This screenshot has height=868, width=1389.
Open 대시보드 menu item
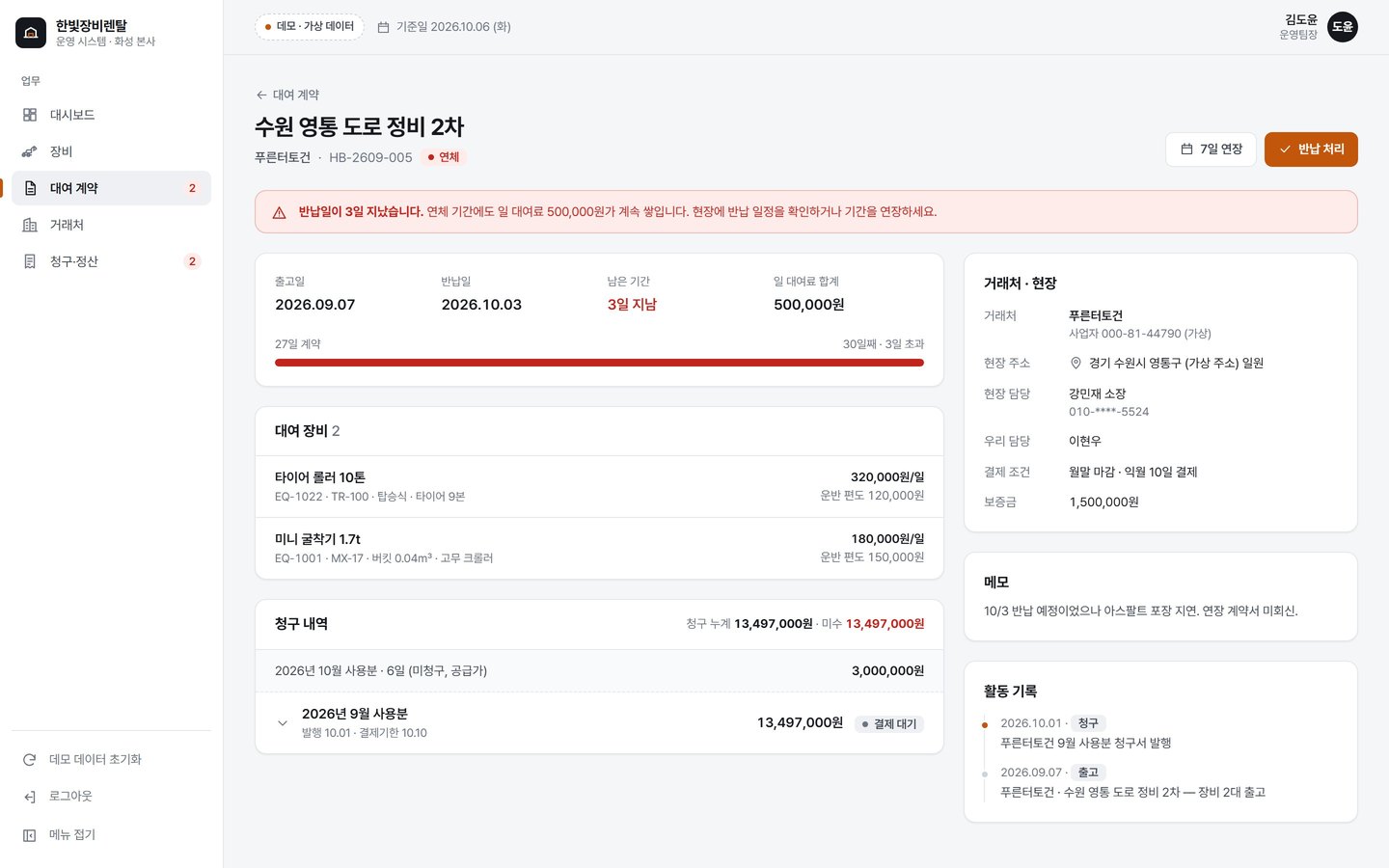(x=111, y=115)
